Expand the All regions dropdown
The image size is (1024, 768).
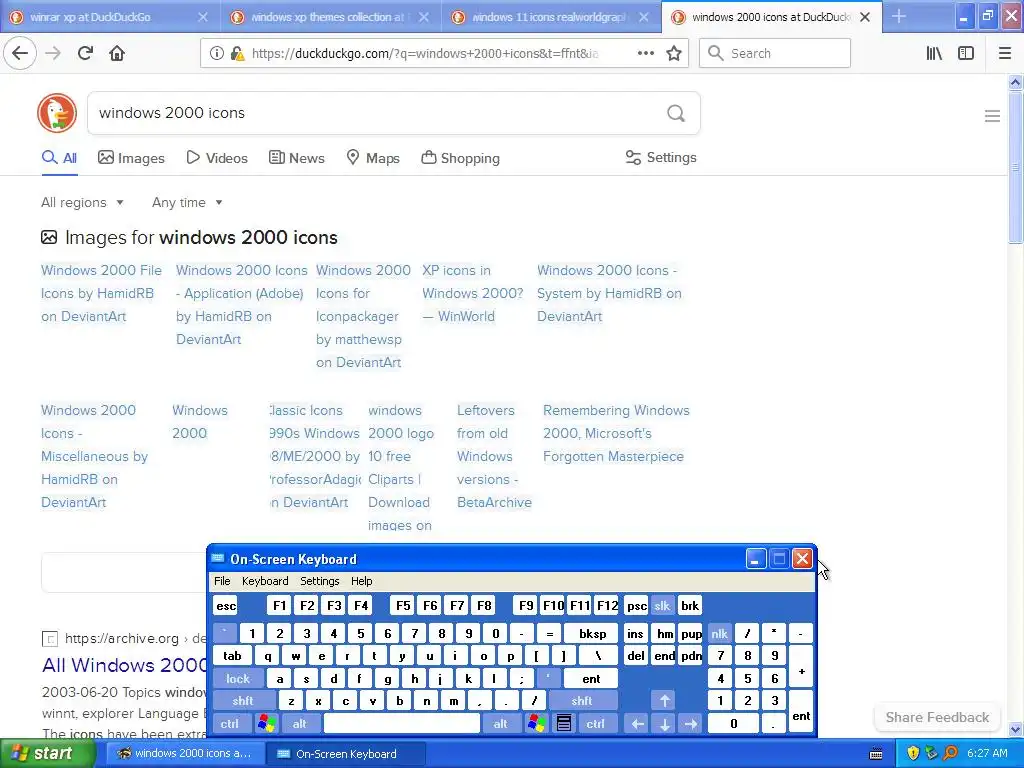82,202
